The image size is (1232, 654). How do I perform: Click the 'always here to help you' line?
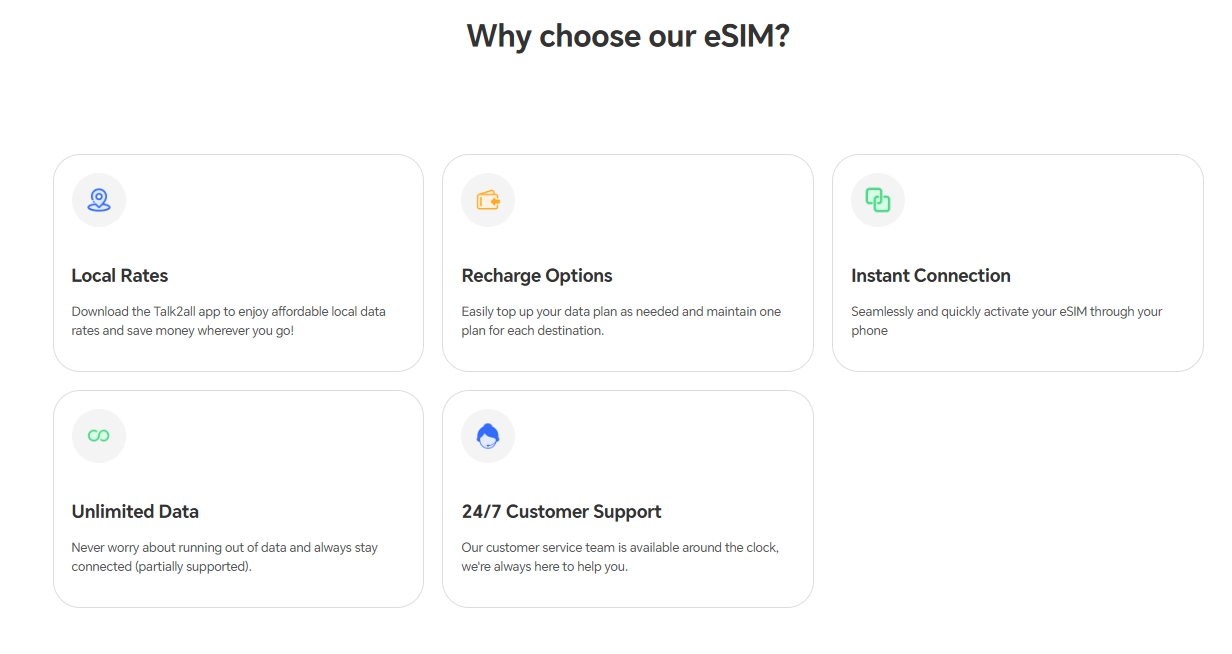pos(544,567)
